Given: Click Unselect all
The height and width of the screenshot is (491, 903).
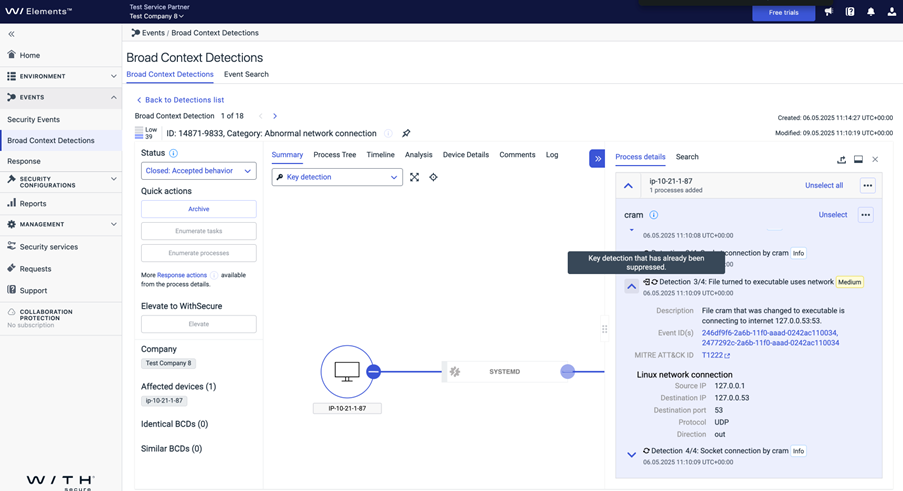Looking at the screenshot, I should pyautogui.click(x=824, y=185).
